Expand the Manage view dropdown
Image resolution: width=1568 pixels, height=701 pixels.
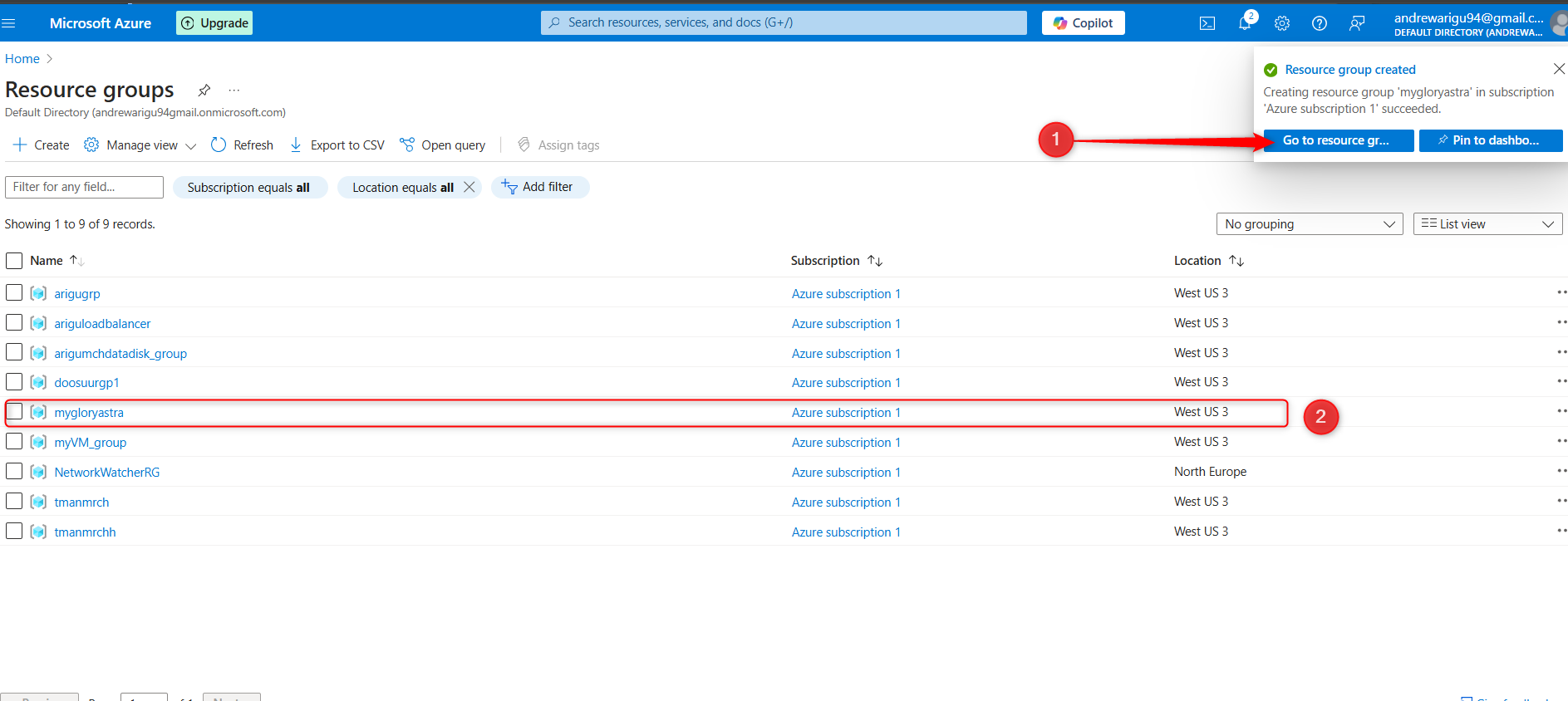(140, 145)
